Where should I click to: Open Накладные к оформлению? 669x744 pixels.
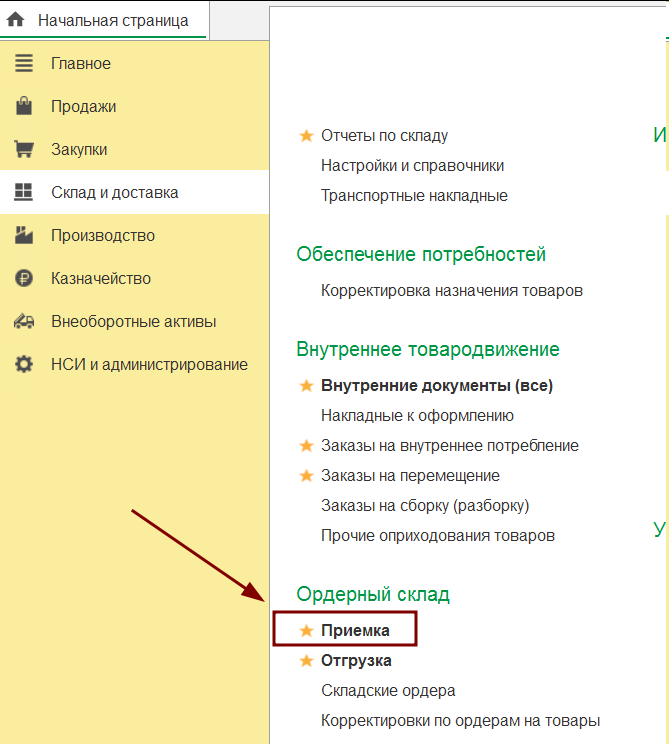tap(418, 416)
